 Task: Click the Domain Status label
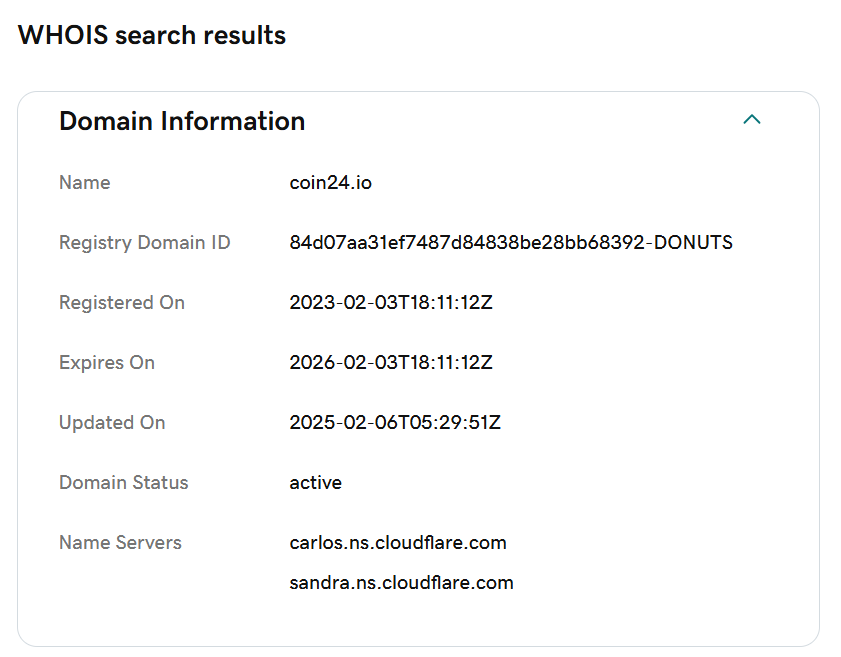[x=124, y=483]
